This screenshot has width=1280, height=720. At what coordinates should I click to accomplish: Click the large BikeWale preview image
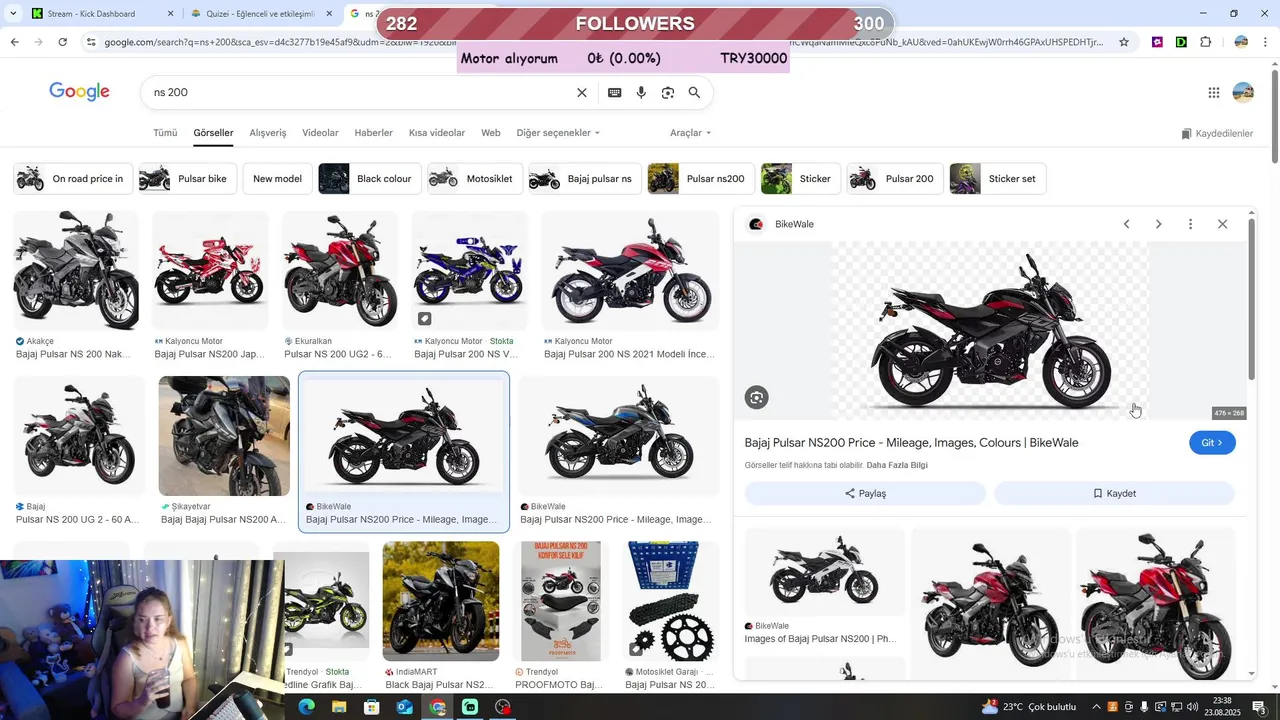tap(991, 331)
